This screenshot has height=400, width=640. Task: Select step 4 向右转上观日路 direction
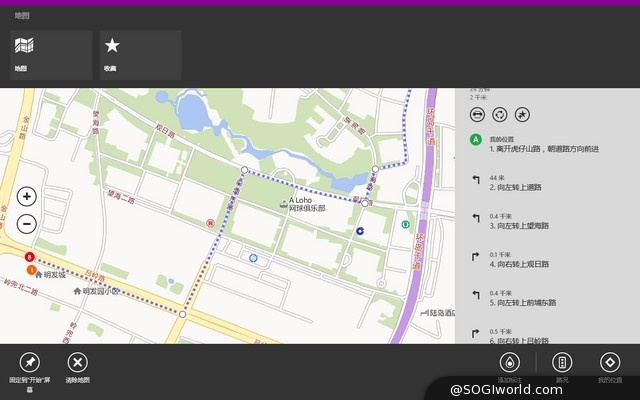point(519,264)
